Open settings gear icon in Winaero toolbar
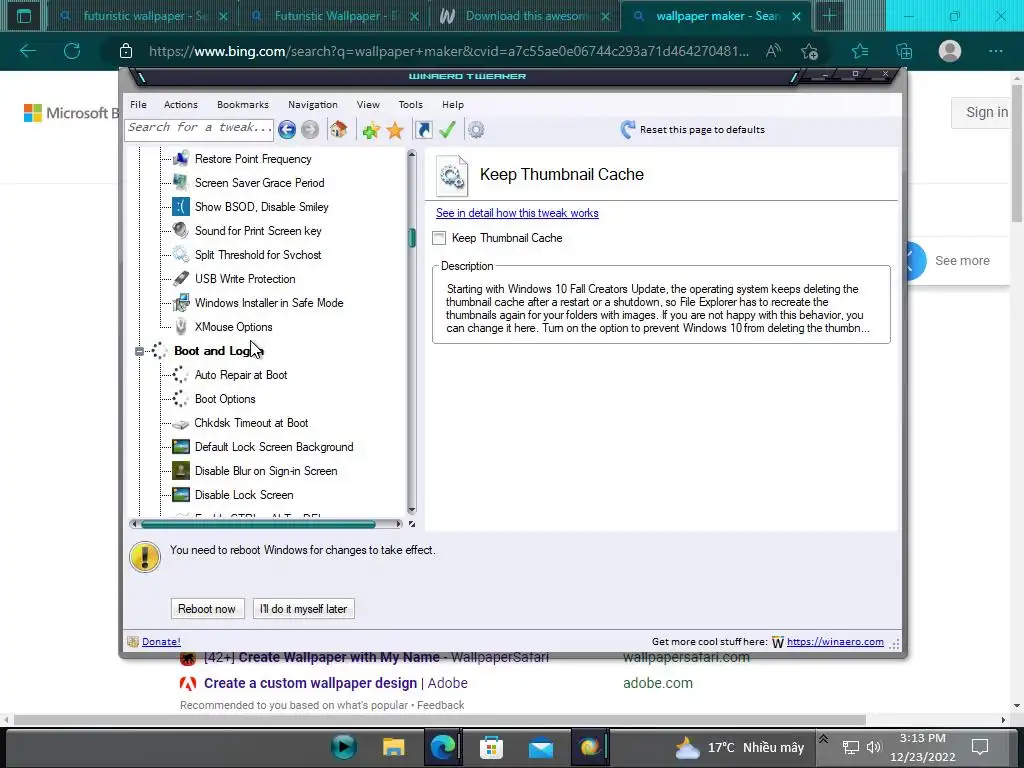Viewport: 1024px width, 768px height. (x=476, y=130)
